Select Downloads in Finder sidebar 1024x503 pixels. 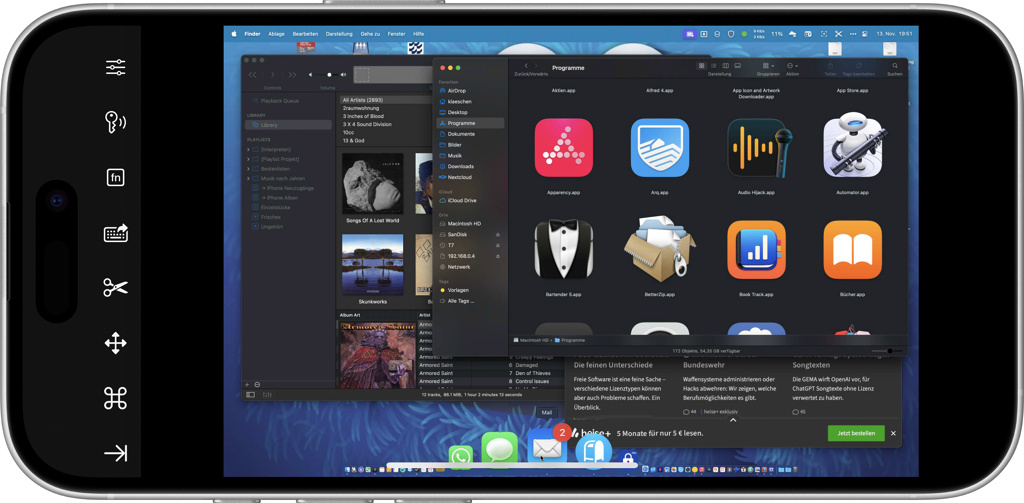point(460,166)
